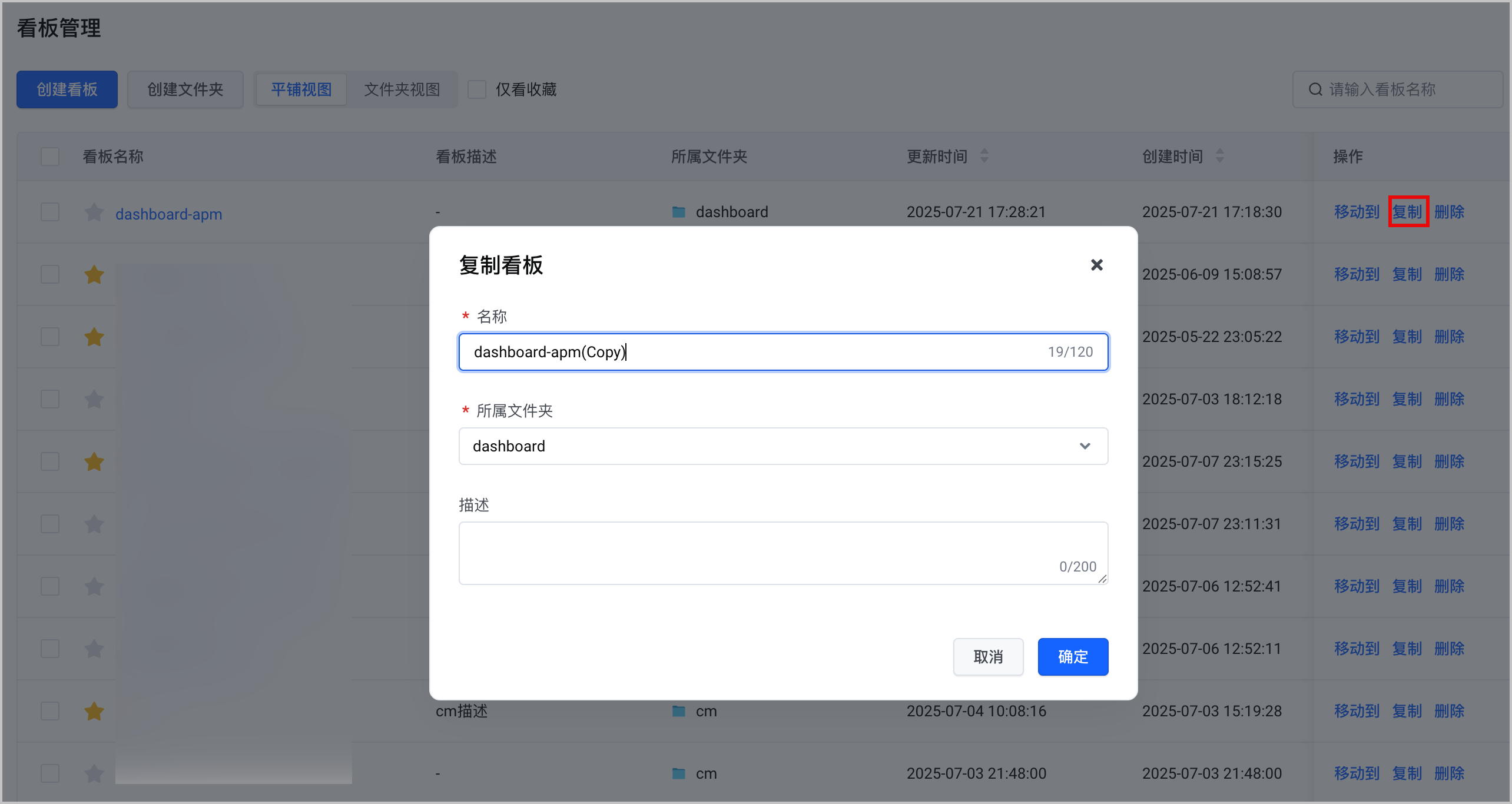Screen dimensions: 1512x804
Task: Click the cm folder icon in last row
Action: [679, 773]
